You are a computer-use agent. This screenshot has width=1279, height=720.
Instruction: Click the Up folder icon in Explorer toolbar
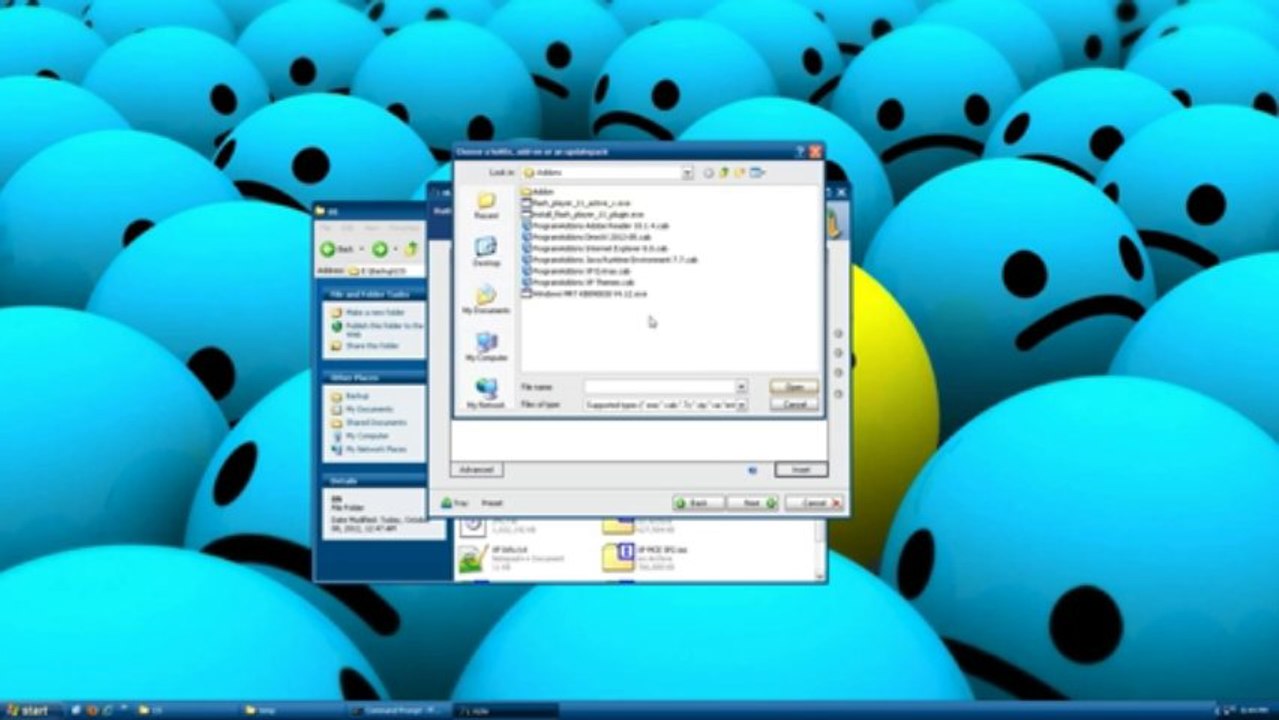pos(411,248)
